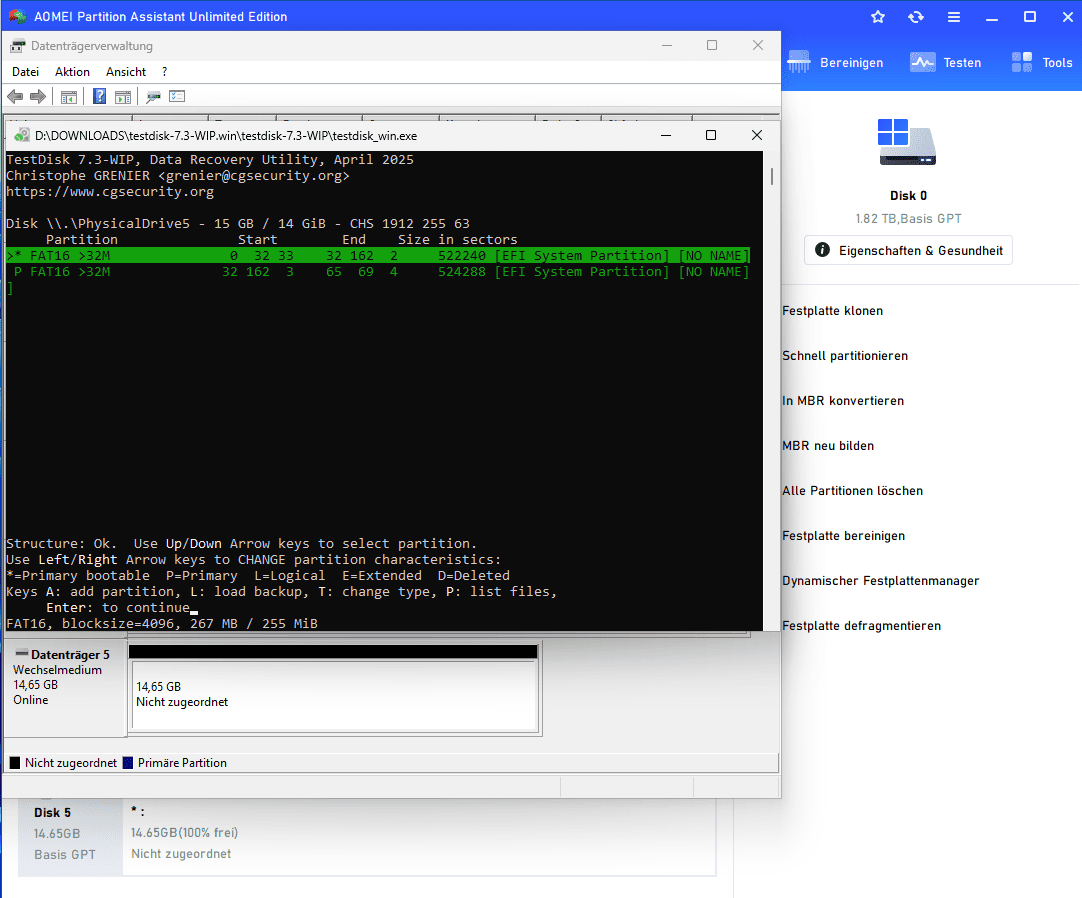Screen dimensions: 1082x898
Task: Click the back arrow in Datenträgerverwaltung toolbar
Action: click(15, 97)
